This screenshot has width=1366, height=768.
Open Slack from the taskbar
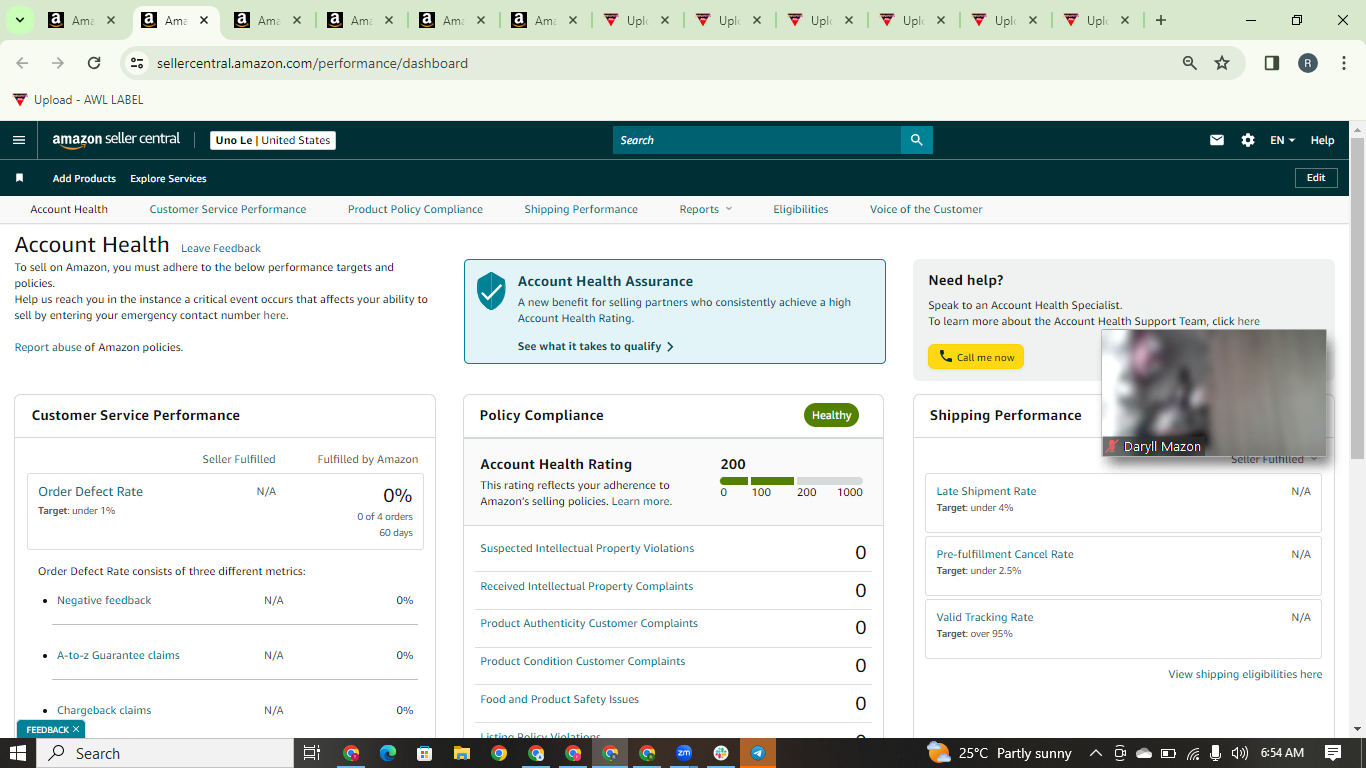click(721, 753)
